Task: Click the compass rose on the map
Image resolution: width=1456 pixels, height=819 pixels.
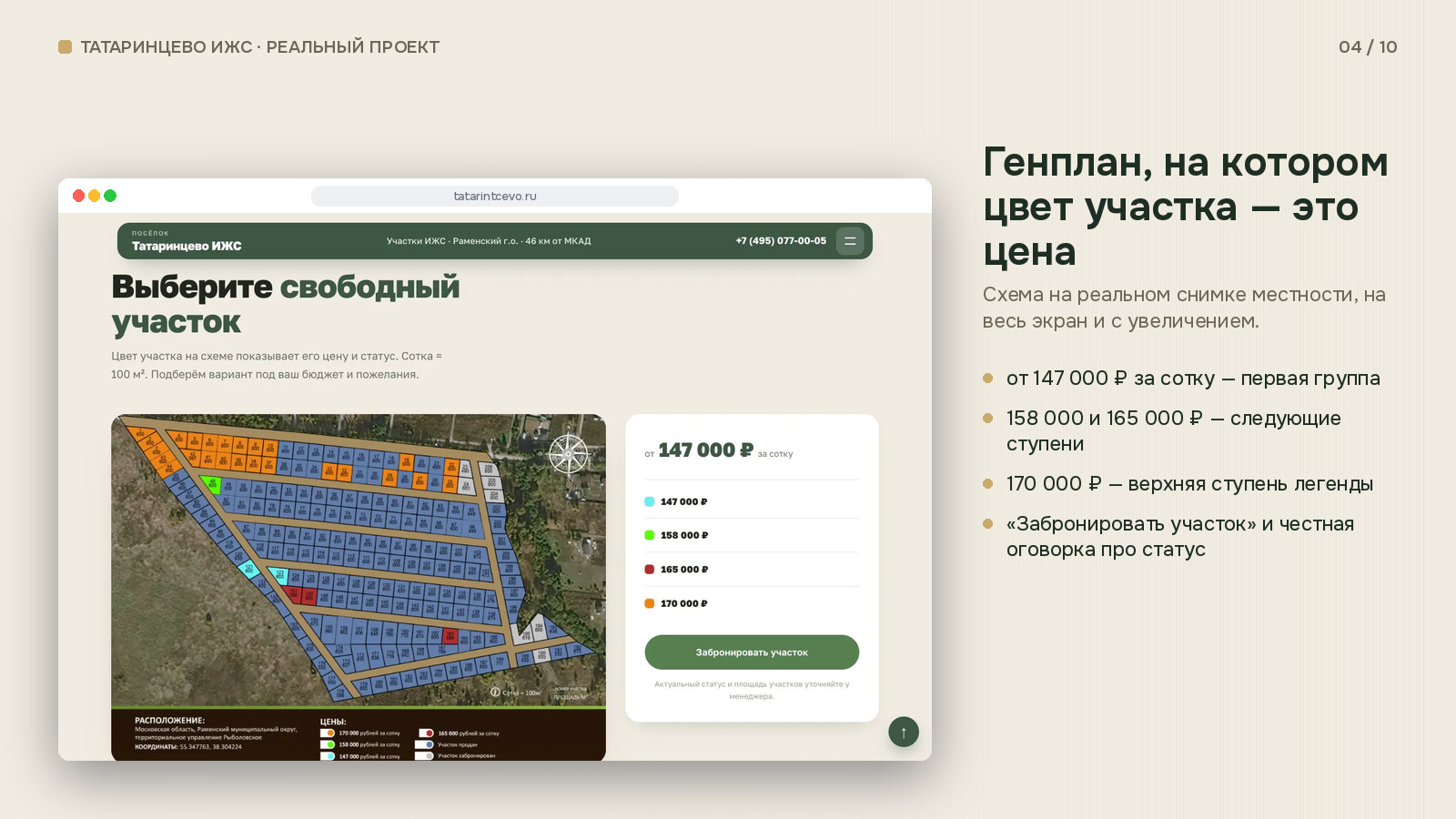Action: [569, 453]
